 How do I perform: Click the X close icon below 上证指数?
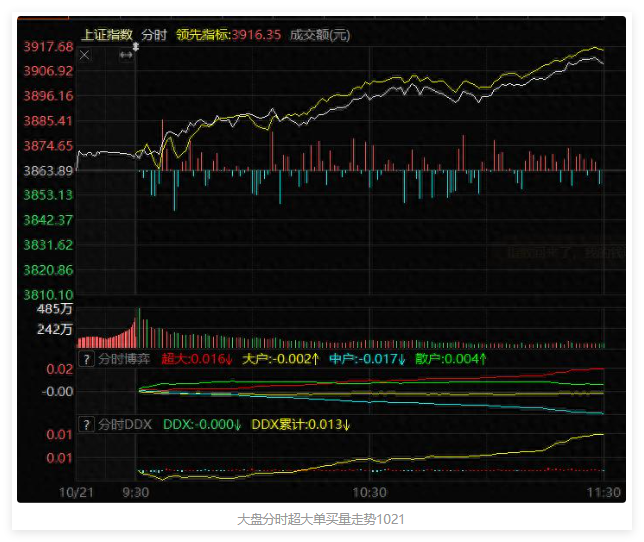pos(85,55)
